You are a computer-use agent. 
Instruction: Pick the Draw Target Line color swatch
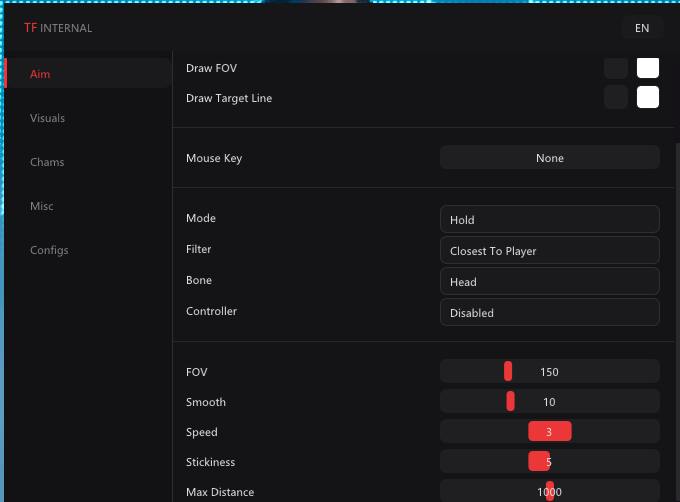(x=648, y=97)
